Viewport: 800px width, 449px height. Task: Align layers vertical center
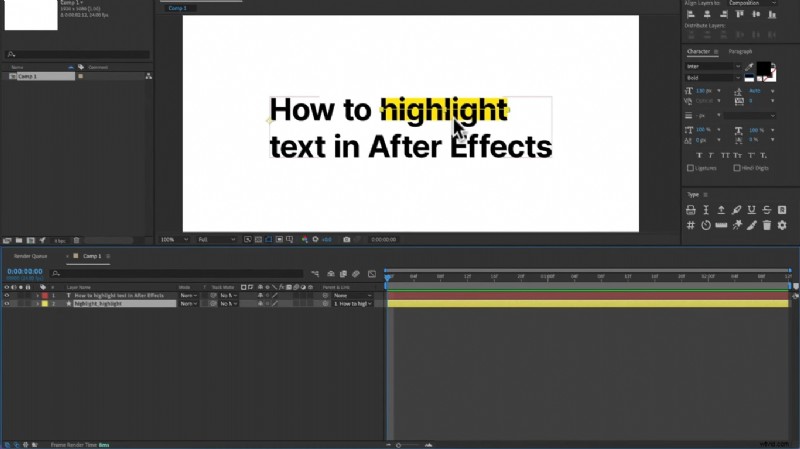756,15
